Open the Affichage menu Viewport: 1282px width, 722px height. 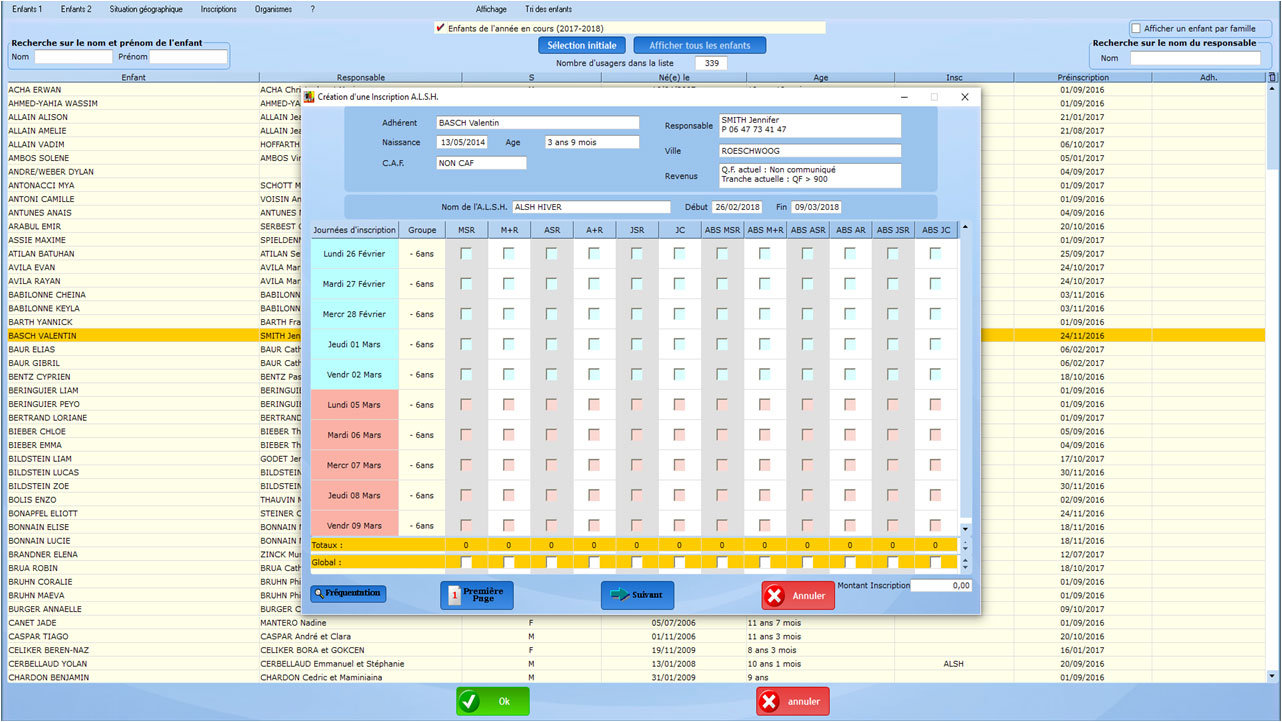pos(491,9)
